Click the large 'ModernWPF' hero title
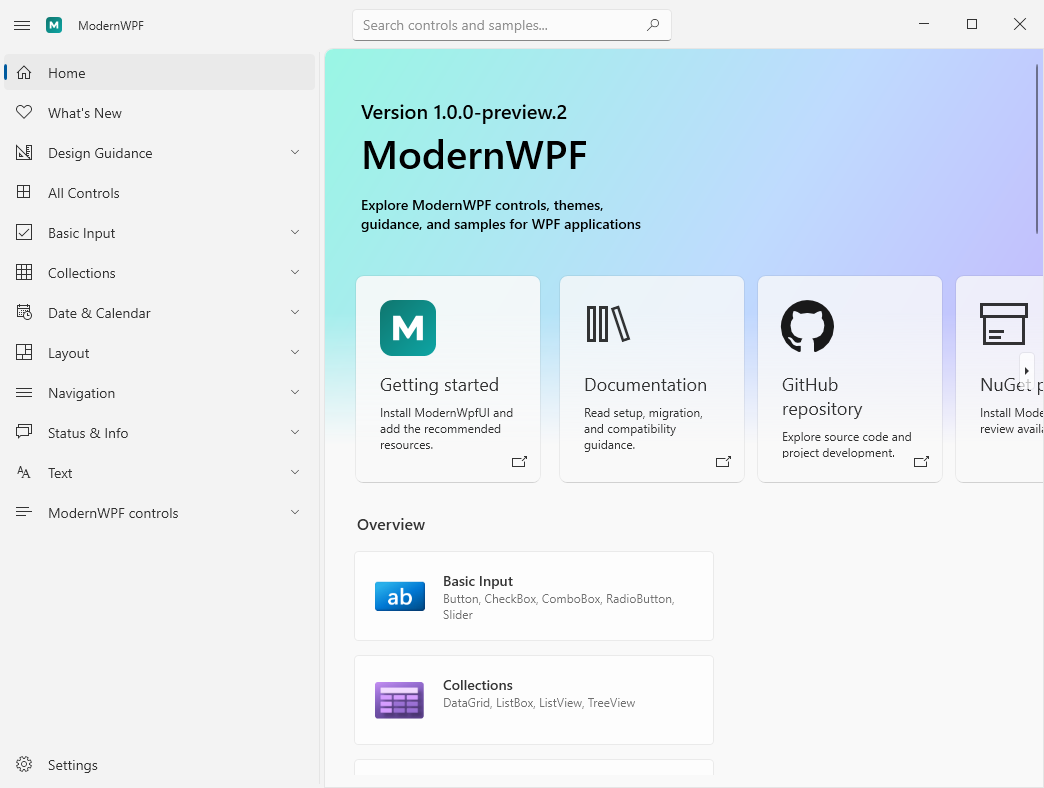The height and width of the screenshot is (788, 1044). tap(474, 156)
